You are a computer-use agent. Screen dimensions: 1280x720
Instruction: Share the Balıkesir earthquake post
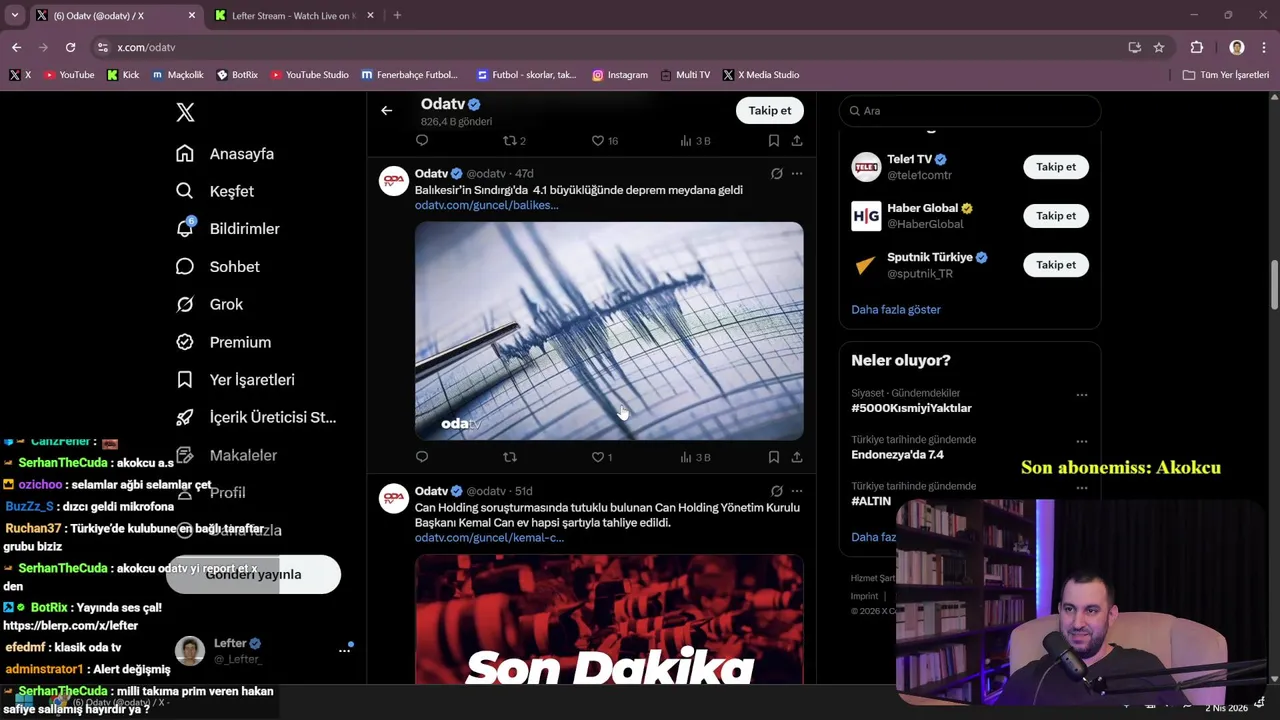tap(797, 457)
